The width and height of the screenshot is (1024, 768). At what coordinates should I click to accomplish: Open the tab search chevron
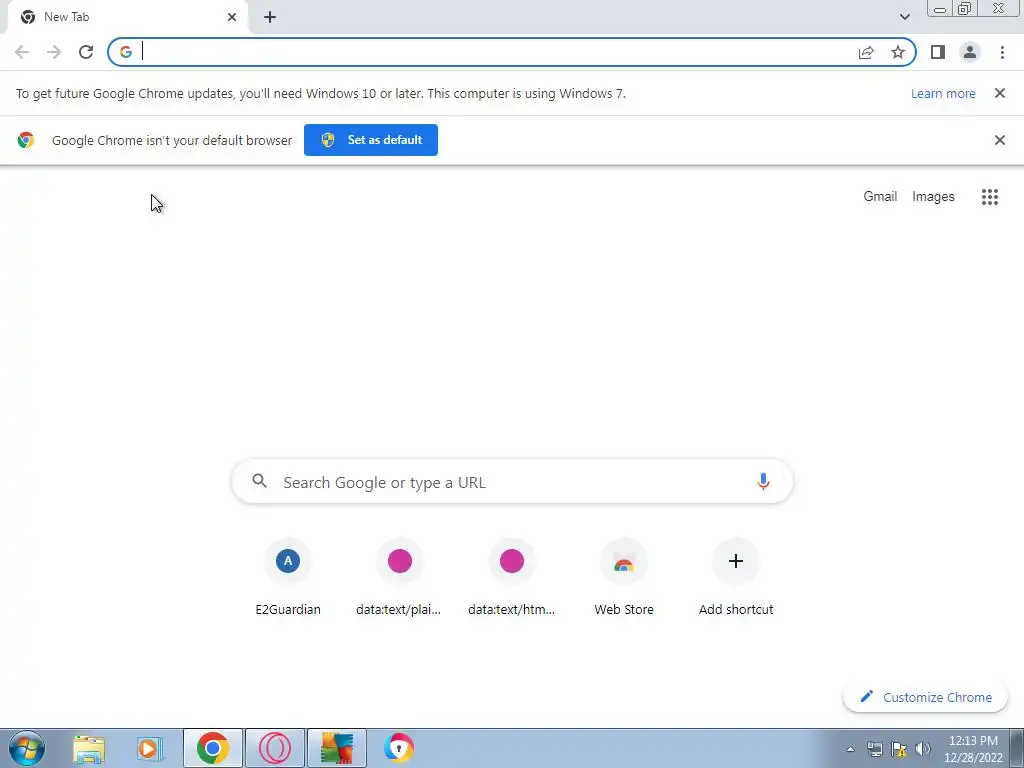pyautogui.click(x=904, y=17)
